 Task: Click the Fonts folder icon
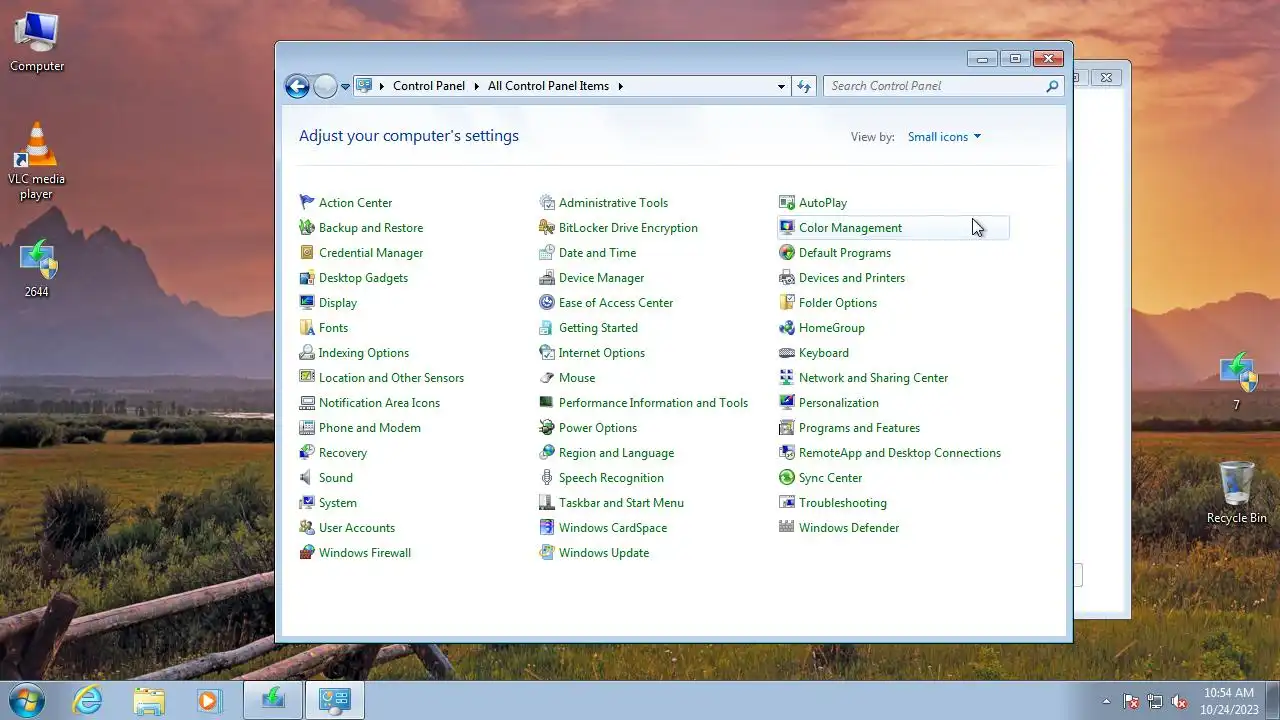coord(307,327)
